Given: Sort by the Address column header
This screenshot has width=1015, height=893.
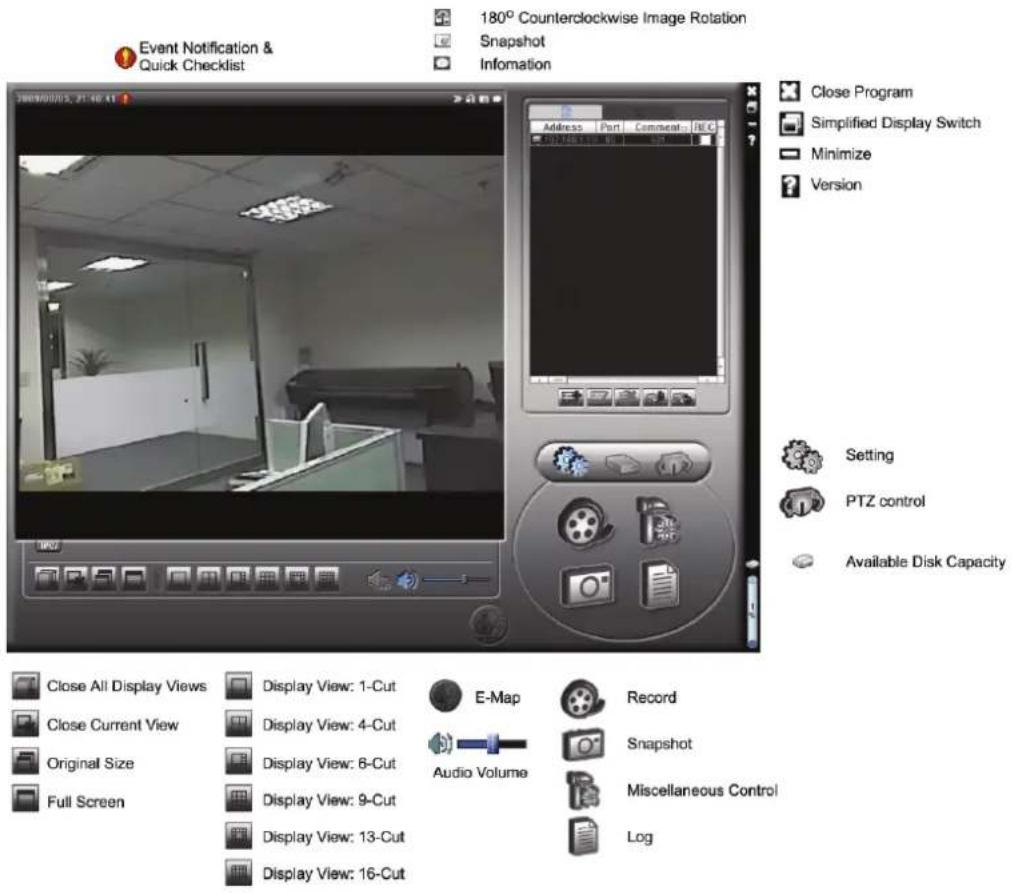Looking at the screenshot, I should 563,127.
